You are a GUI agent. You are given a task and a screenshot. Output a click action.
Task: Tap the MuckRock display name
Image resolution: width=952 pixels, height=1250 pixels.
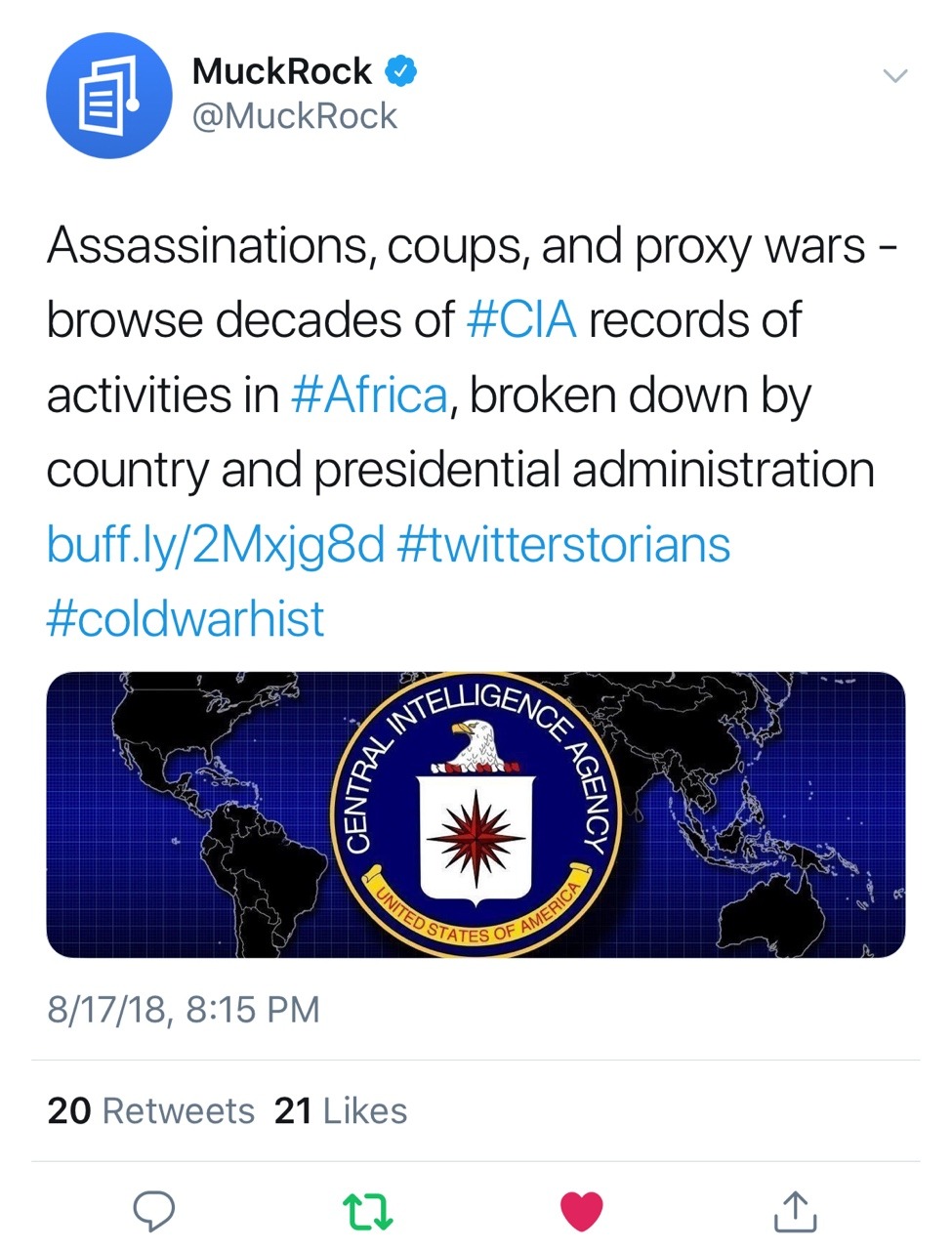[x=281, y=70]
